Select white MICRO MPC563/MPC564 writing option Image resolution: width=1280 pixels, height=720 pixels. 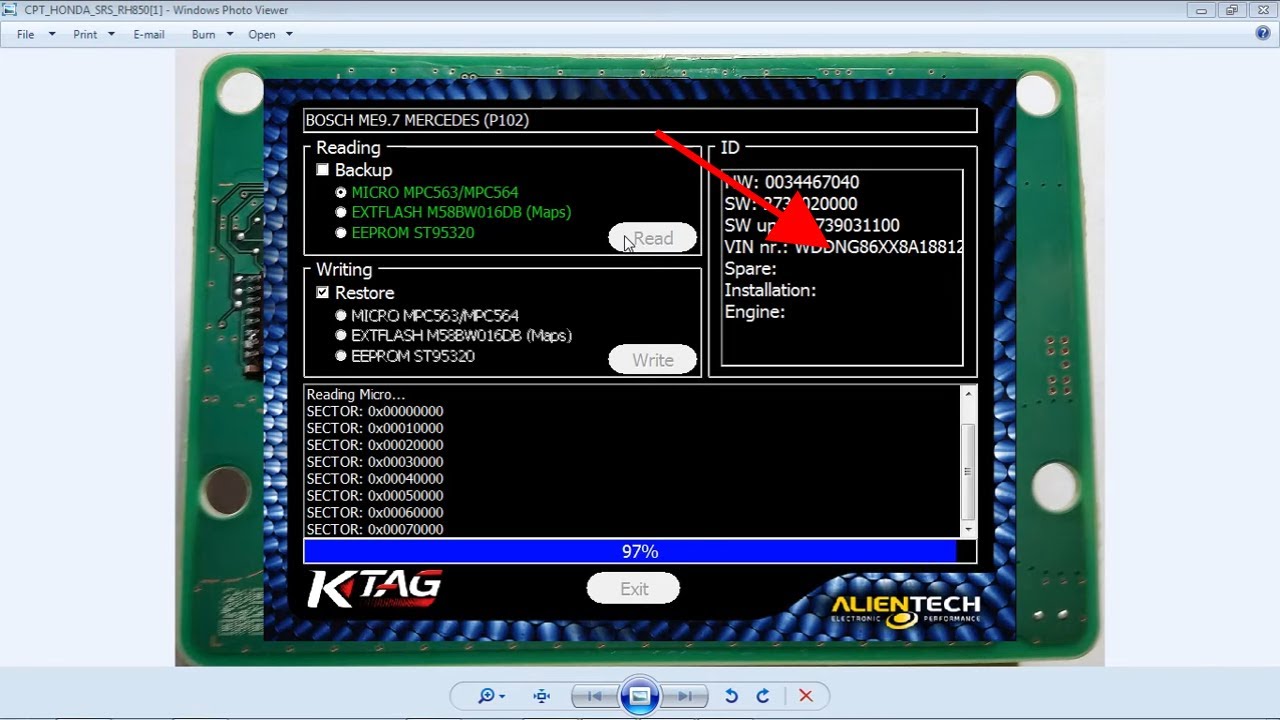click(341, 316)
